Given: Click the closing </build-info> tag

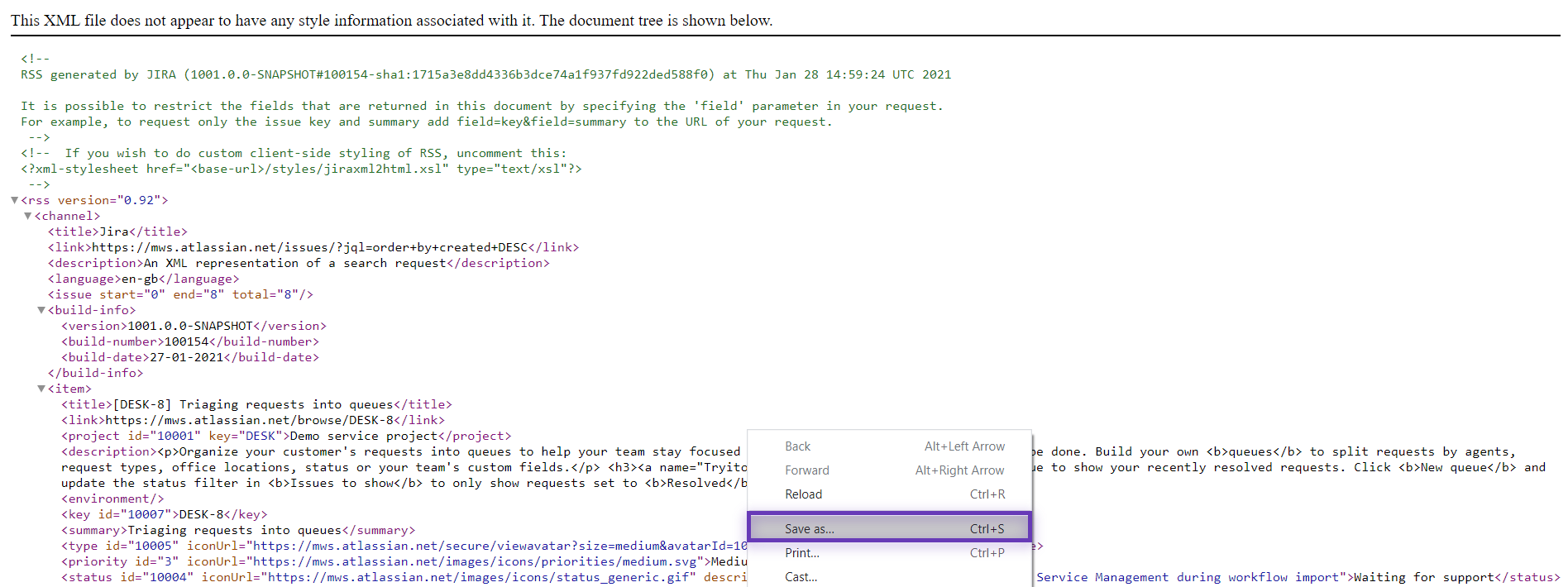Looking at the screenshot, I should pyautogui.click(x=95, y=373).
